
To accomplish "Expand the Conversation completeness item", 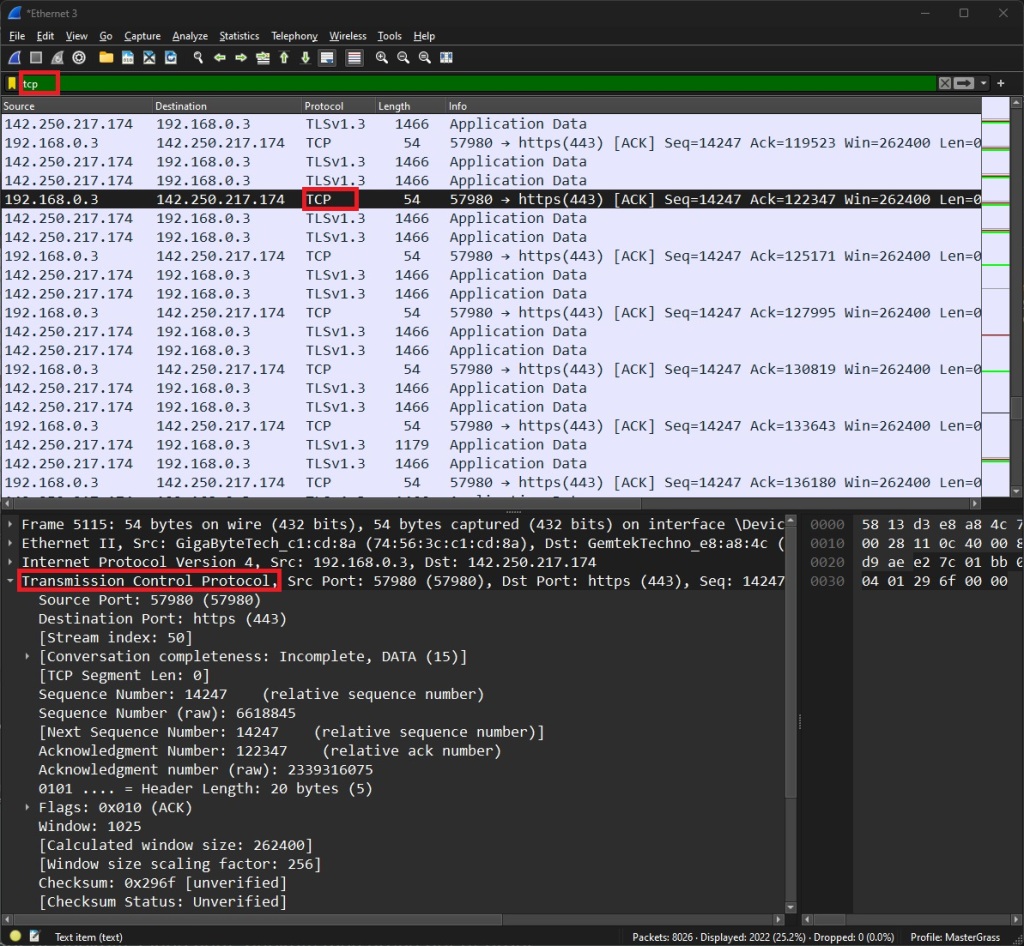I will (28, 657).
